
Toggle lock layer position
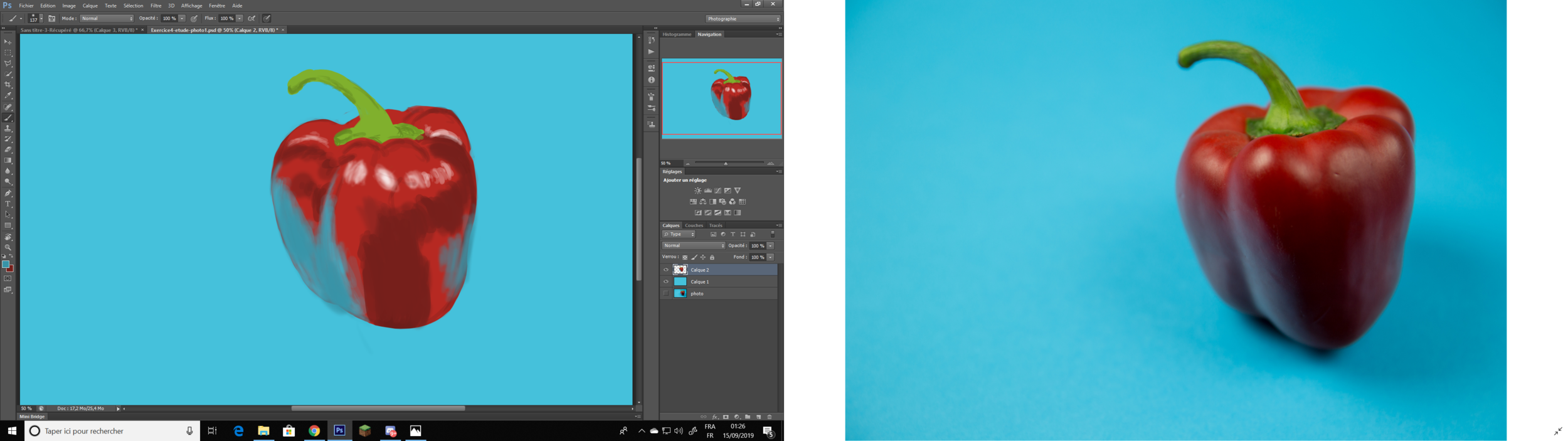(x=703, y=258)
